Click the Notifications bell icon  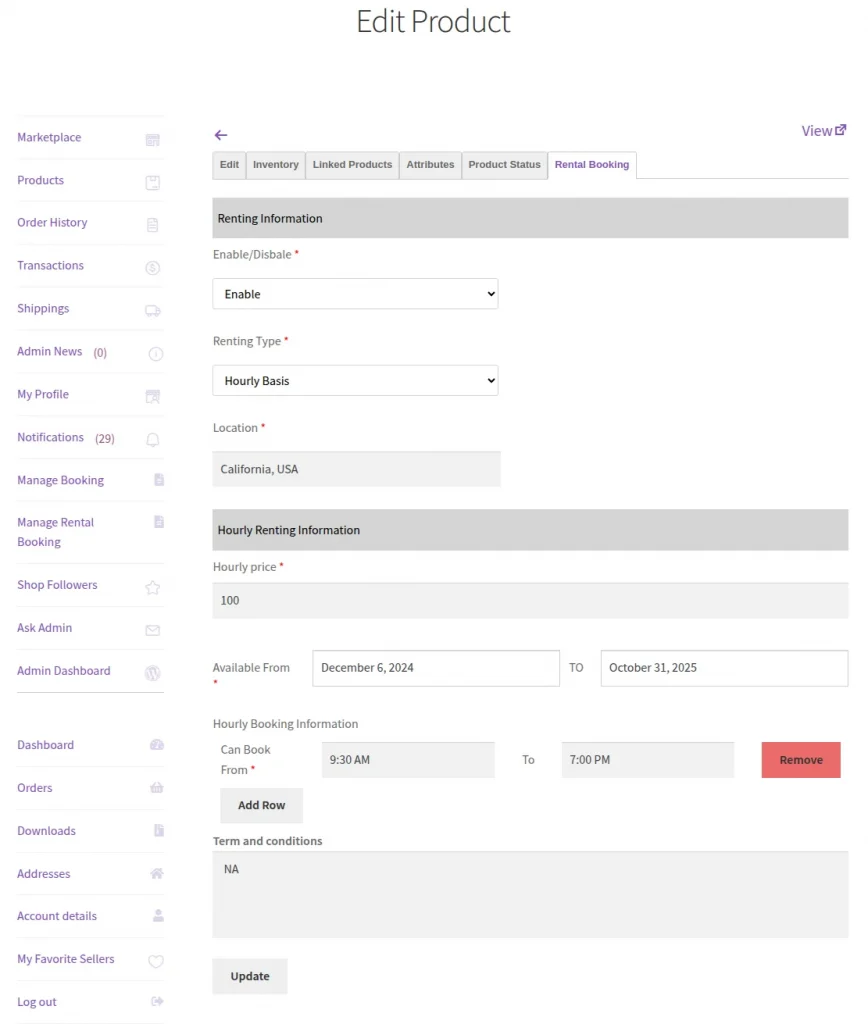pyautogui.click(x=153, y=440)
